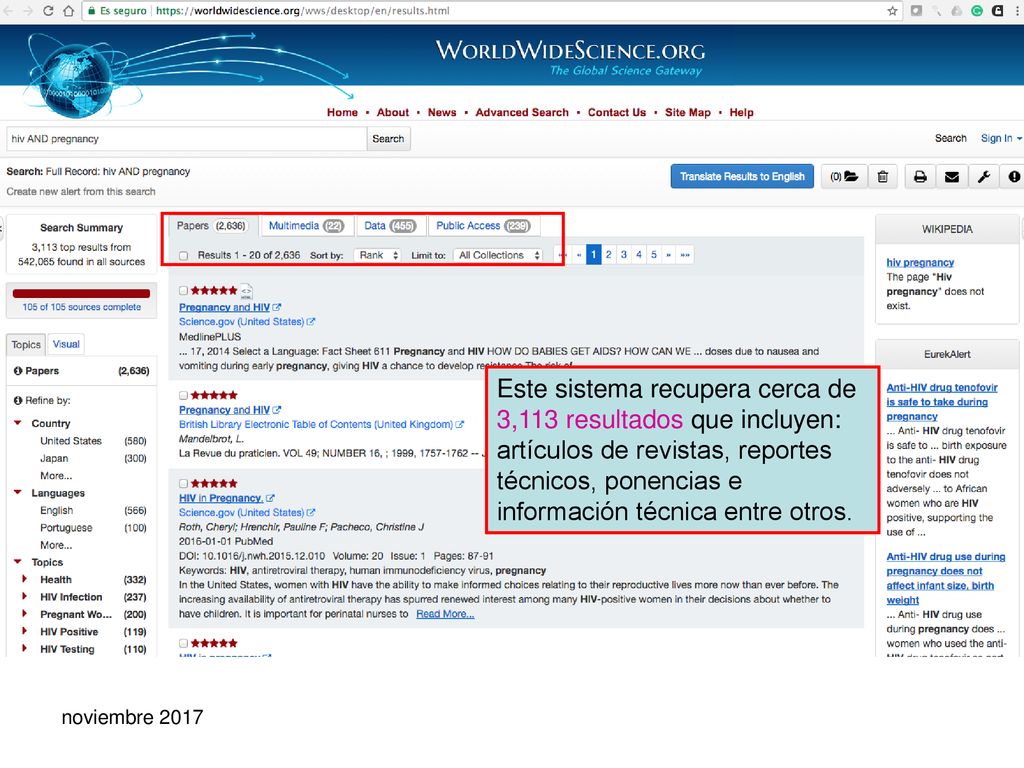Viewport: 1024px width, 768px height.
Task: Expand the HIV Infection topic
Action: [25, 597]
